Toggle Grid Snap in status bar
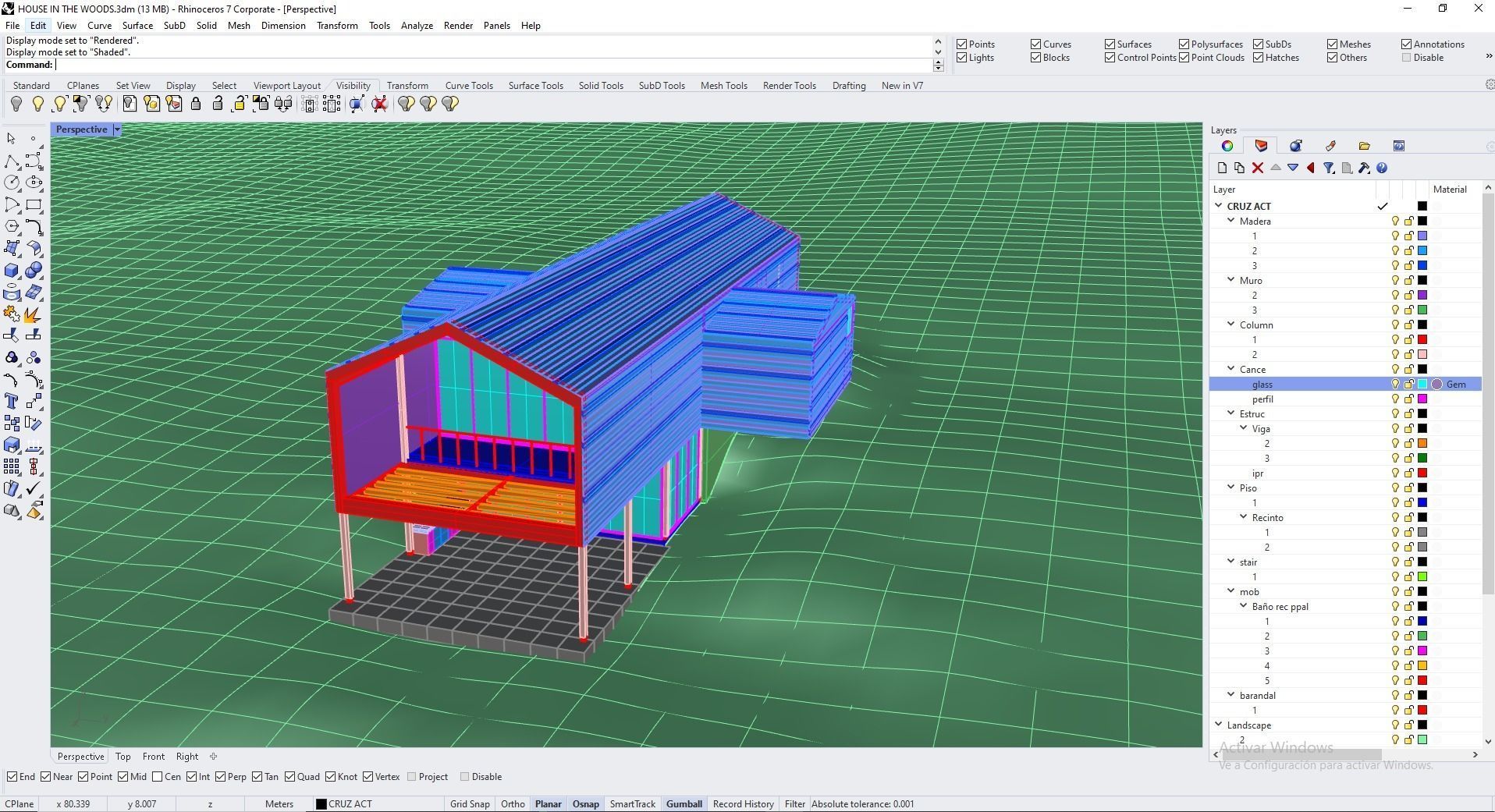This screenshot has height=812, width=1495. coord(470,804)
